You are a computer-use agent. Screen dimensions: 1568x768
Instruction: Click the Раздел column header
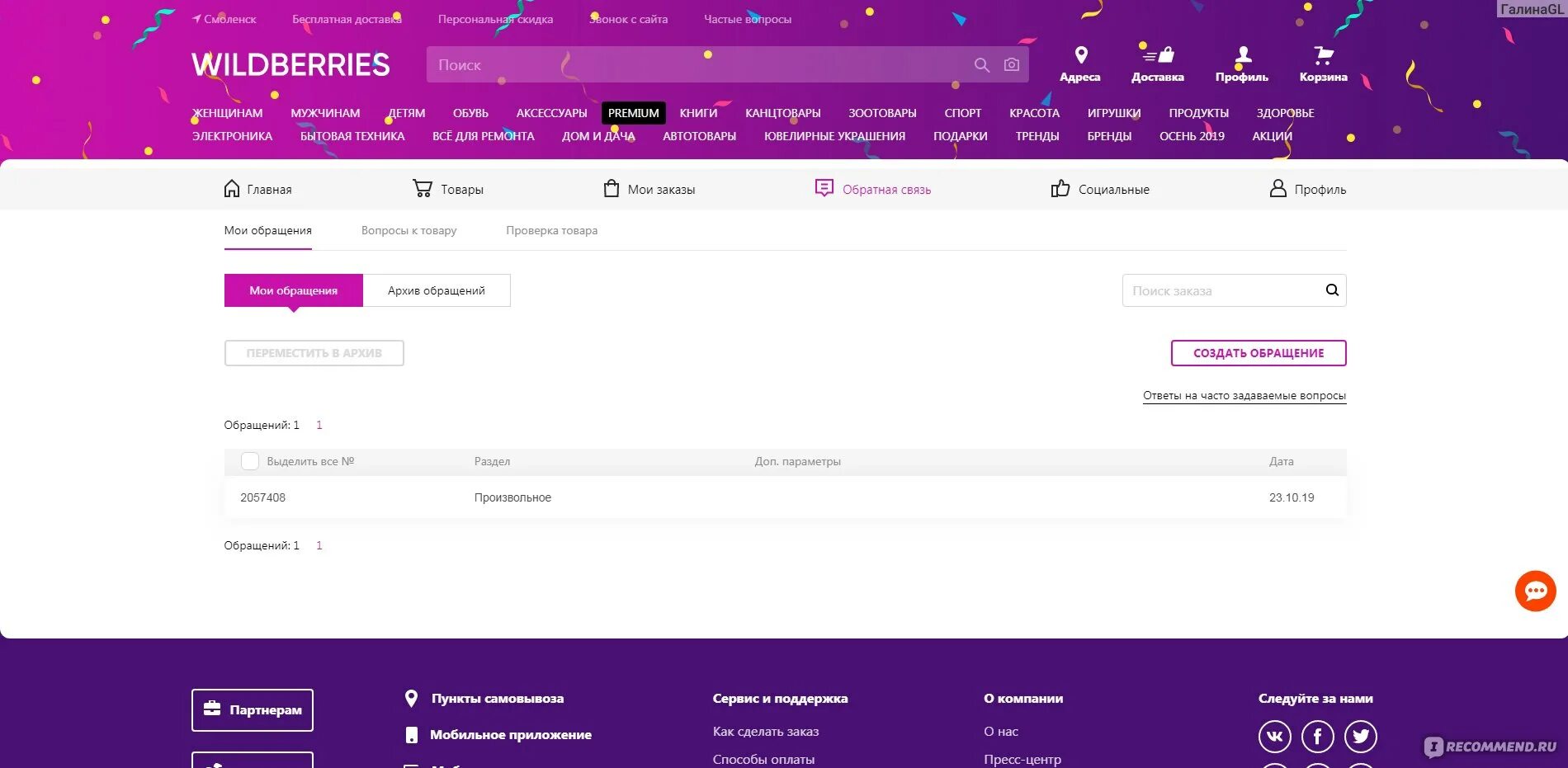click(492, 461)
